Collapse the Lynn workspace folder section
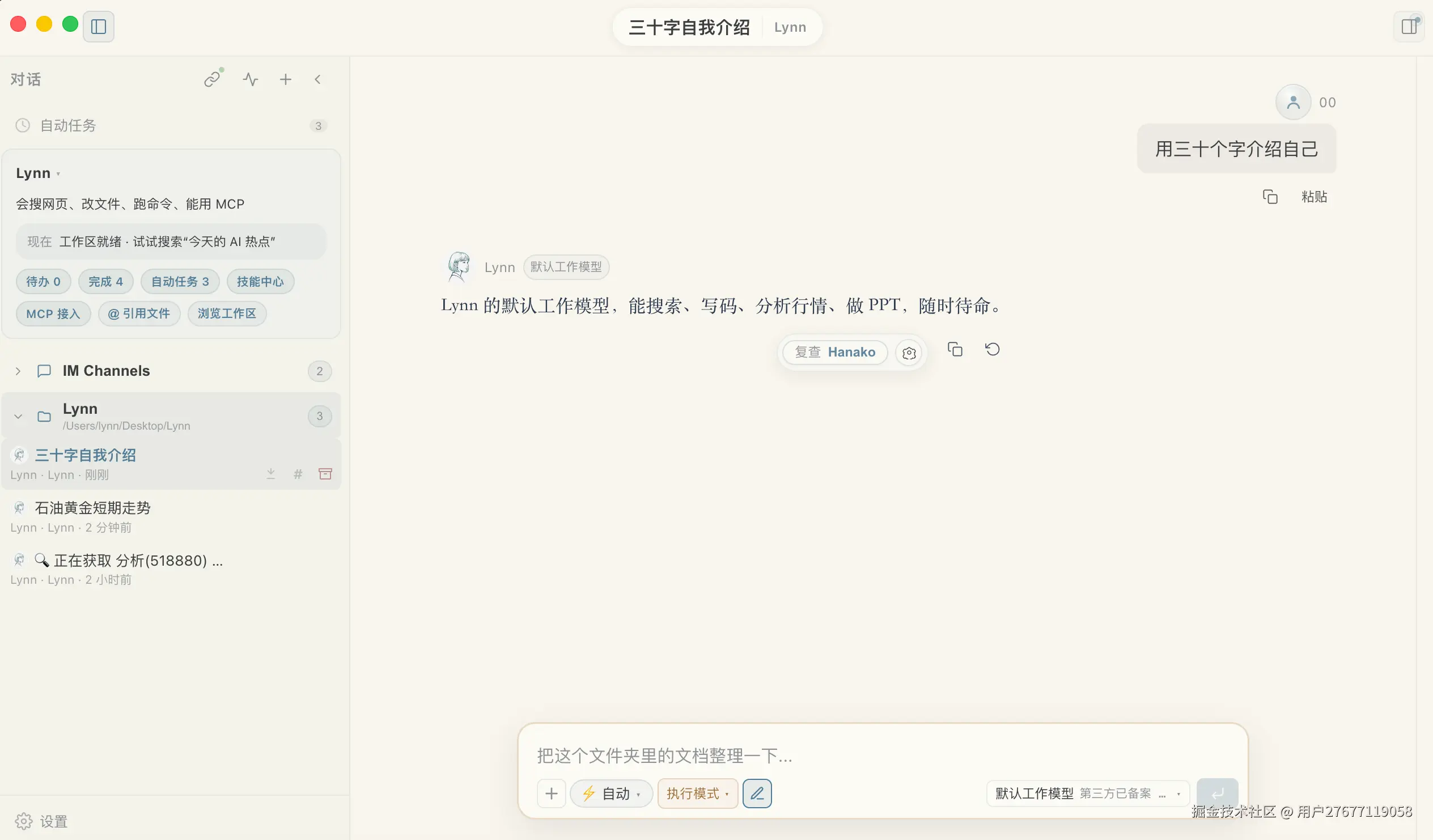This screenshot has width=1433, height=840. [18, 415]
